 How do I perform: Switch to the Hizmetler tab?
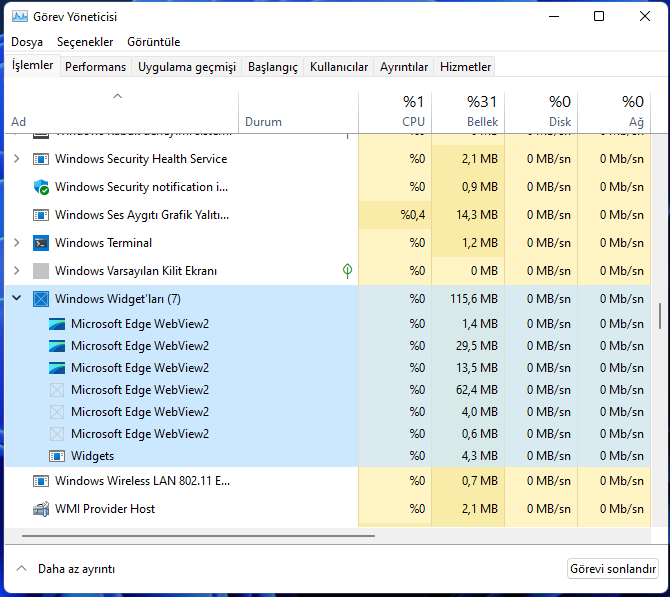465,67
